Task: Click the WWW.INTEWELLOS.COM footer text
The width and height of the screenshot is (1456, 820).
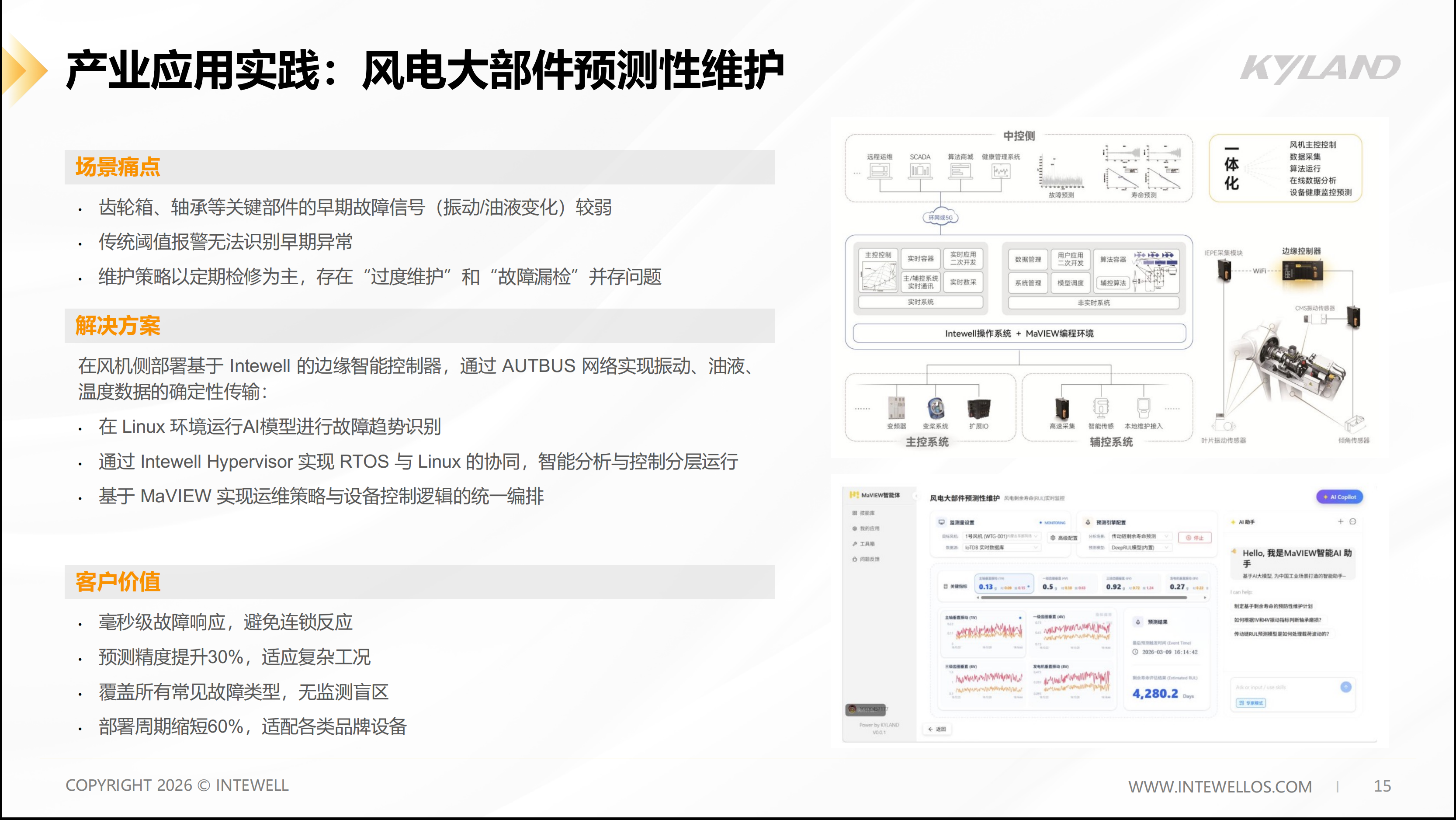Action: tap(1220, 786)
